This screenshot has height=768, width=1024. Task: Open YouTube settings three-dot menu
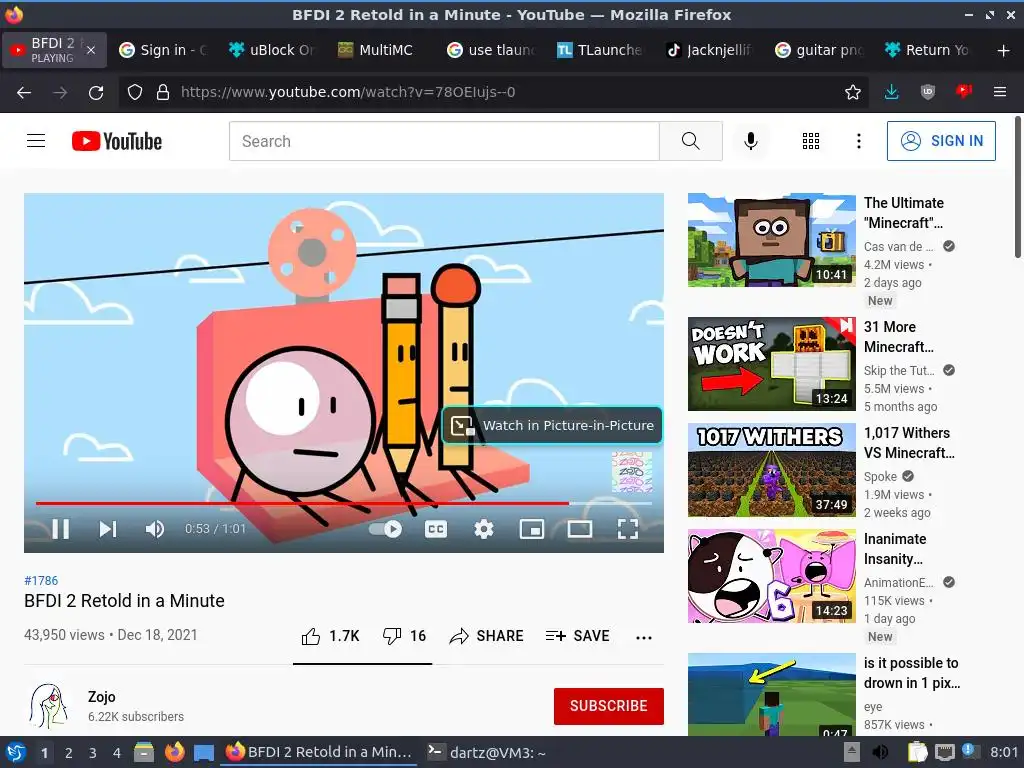(x=859, y=141)
